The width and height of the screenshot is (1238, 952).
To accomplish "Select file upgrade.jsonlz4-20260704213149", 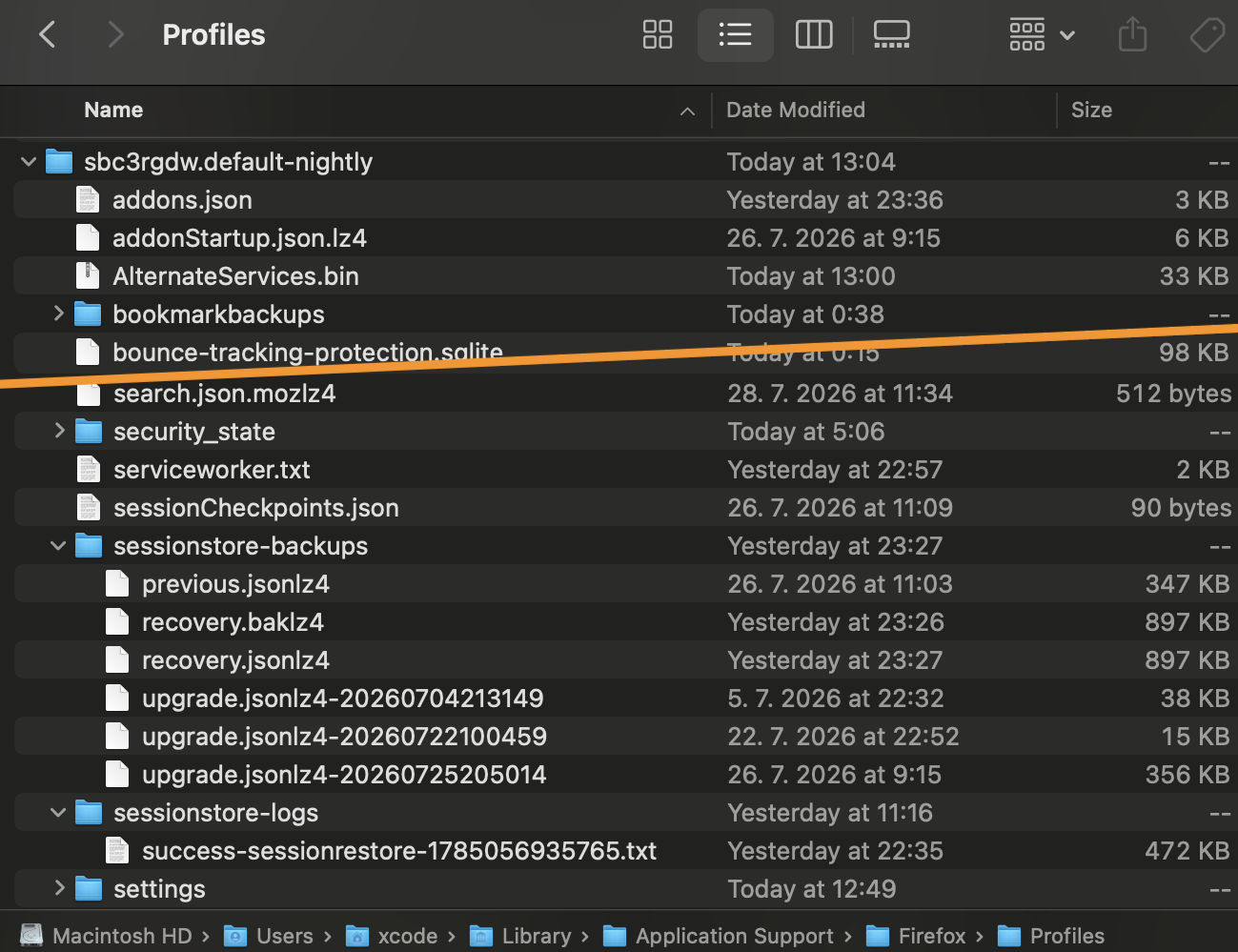I will click(x=343, y=699).
